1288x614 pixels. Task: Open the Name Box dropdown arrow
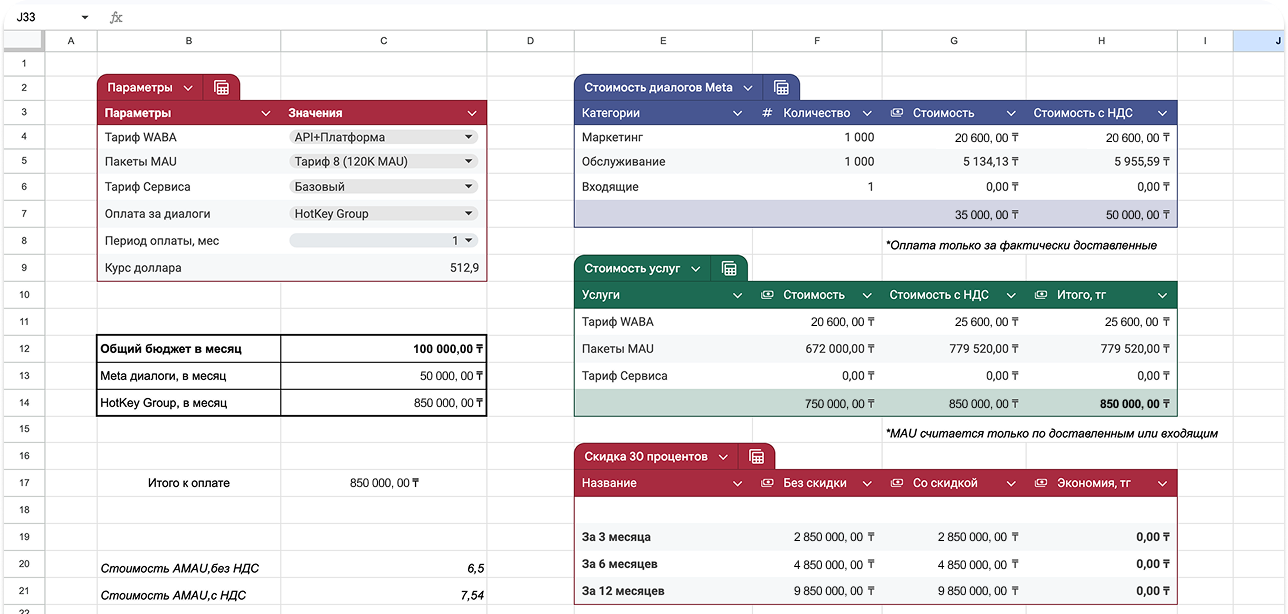pos(85,17)
